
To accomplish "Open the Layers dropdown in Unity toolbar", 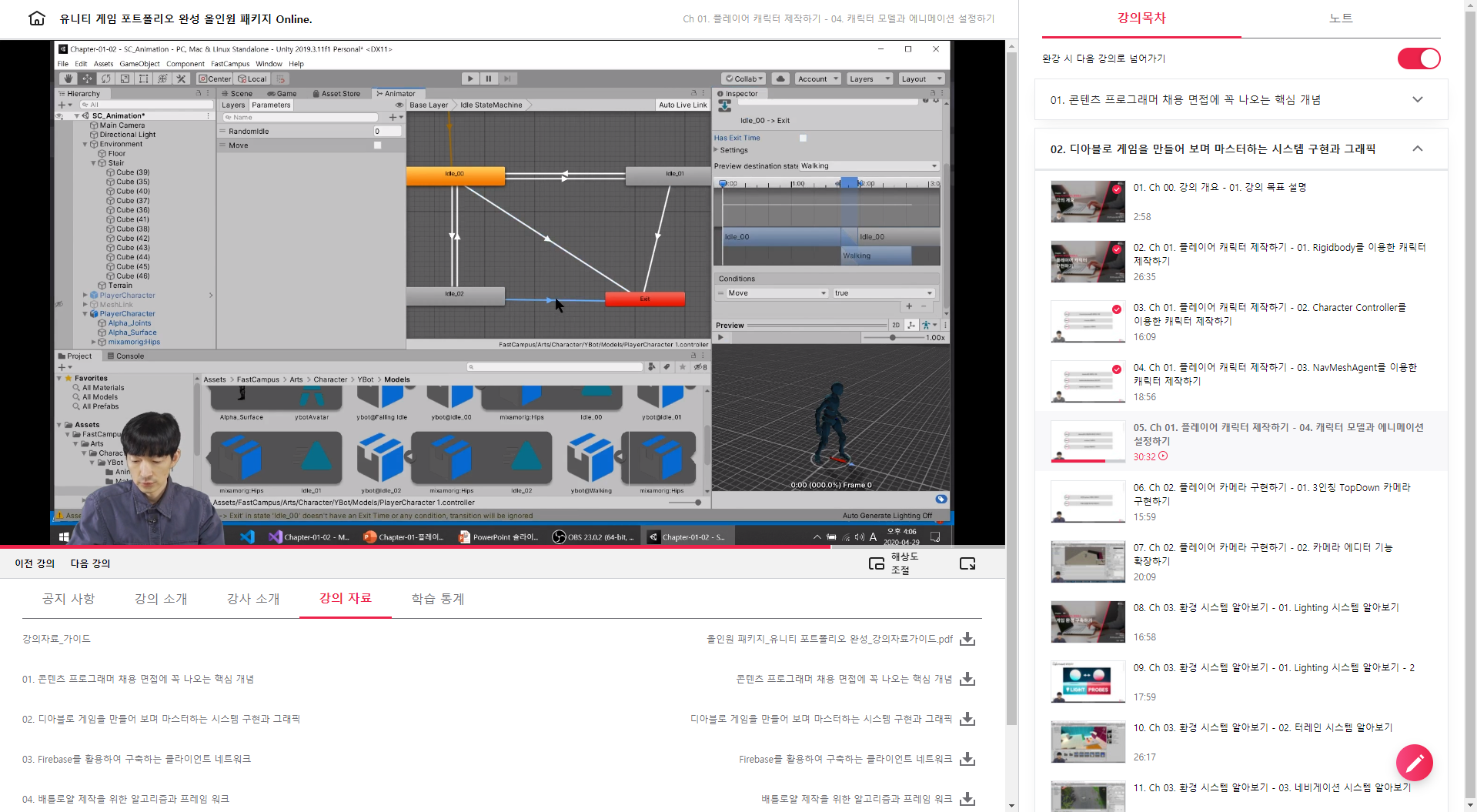I will 869,79.
